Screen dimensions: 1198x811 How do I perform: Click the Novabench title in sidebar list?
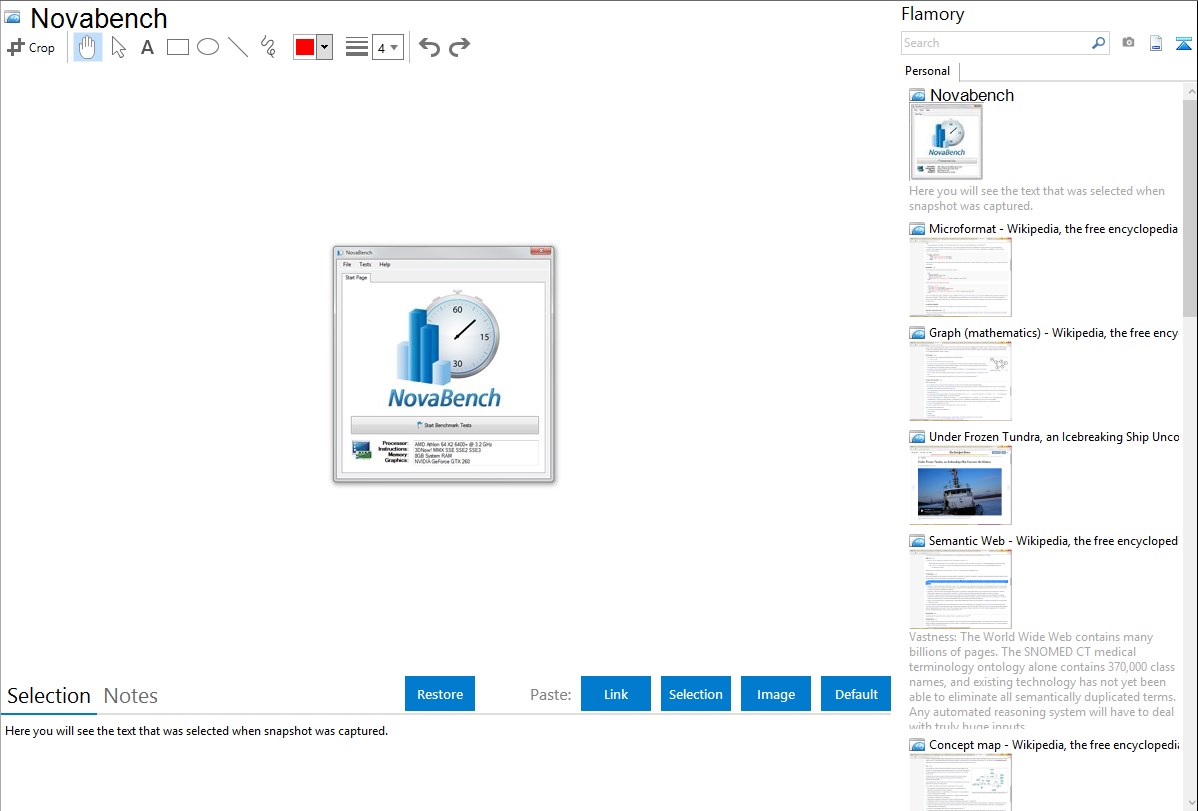(x=972, y=96)
